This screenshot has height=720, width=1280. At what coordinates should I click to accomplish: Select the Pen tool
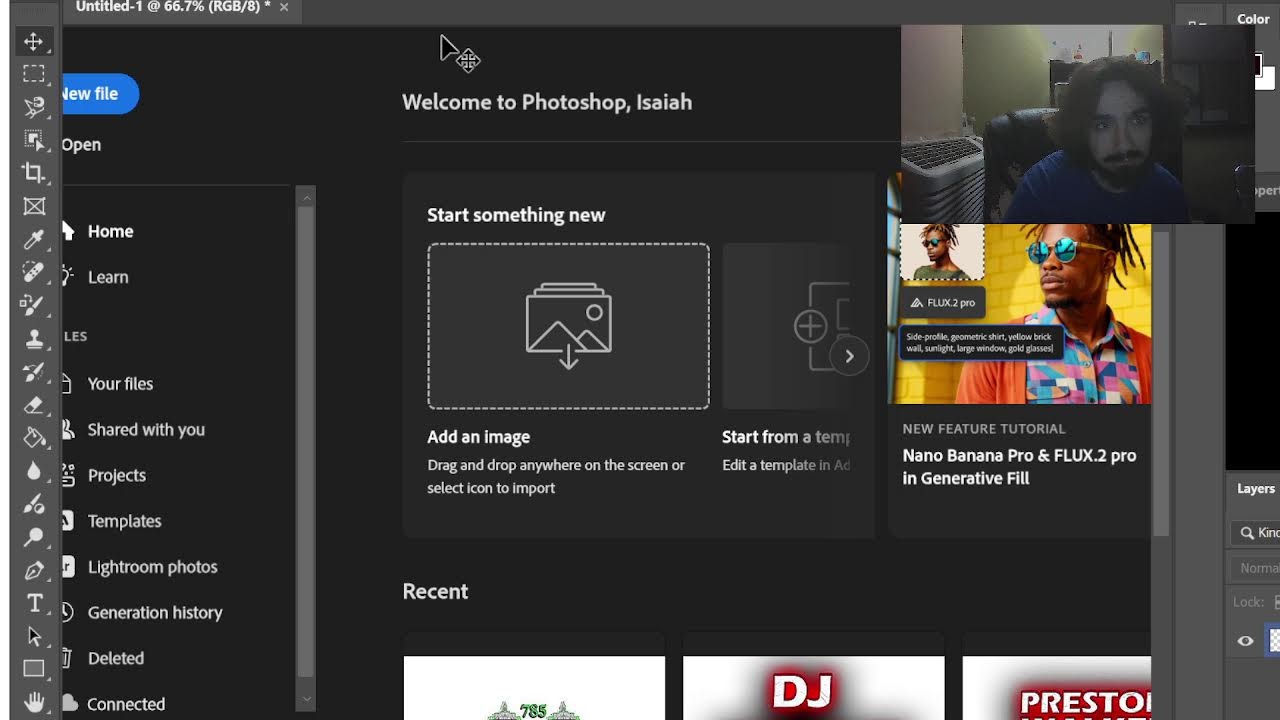click(34, 570)
